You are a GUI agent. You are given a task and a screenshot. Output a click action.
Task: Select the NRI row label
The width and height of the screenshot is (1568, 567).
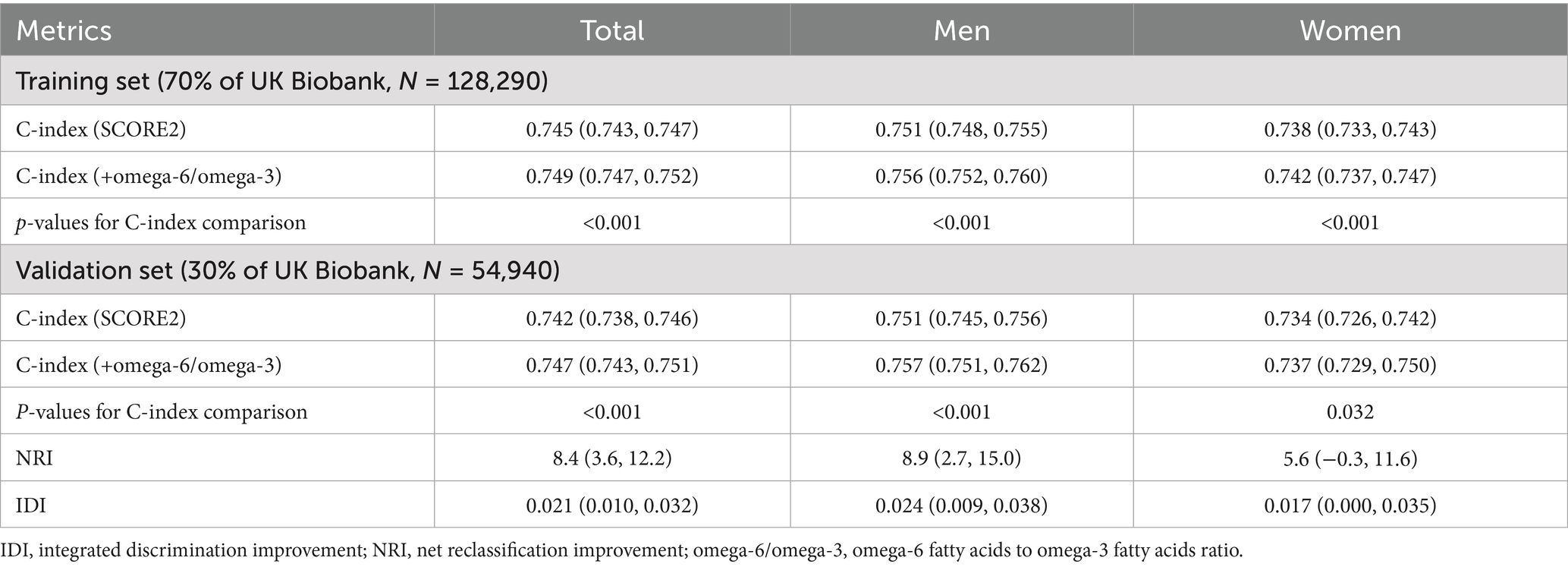click(x=35, y=458)
